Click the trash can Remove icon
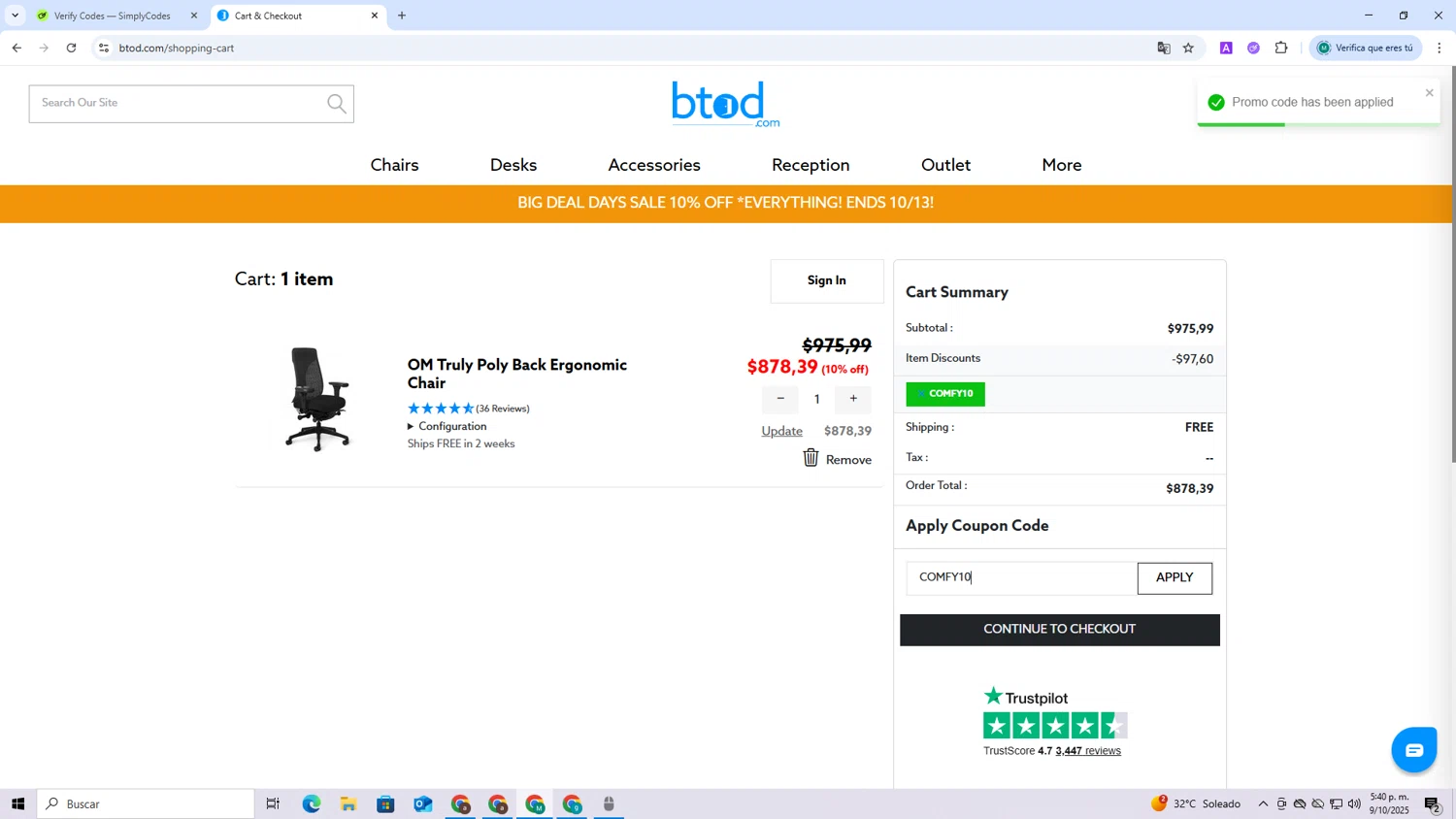Screen dimensions: 1456x819 (x=811, y=458)
